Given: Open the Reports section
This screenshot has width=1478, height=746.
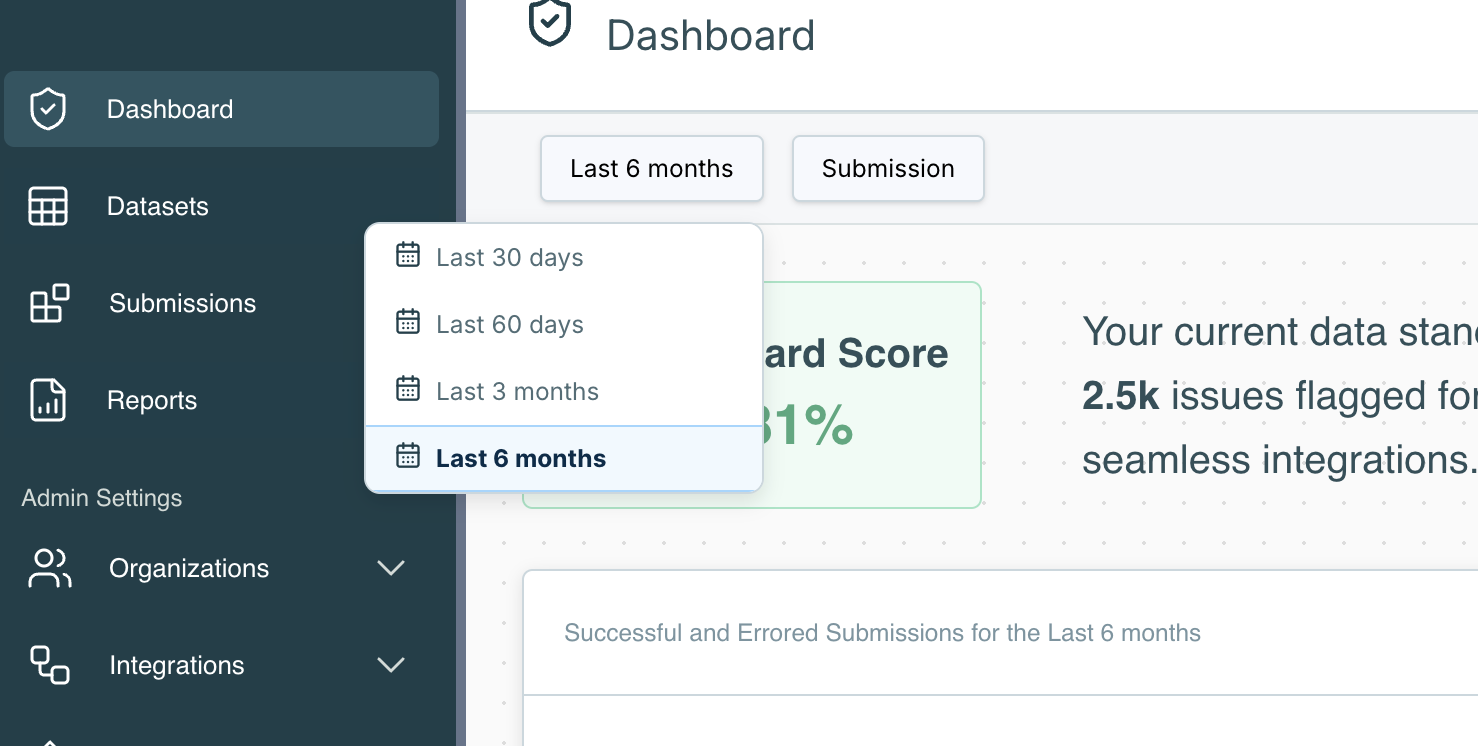Looking at the screenshot, I should pyautogui.click(x=152, y=400).
